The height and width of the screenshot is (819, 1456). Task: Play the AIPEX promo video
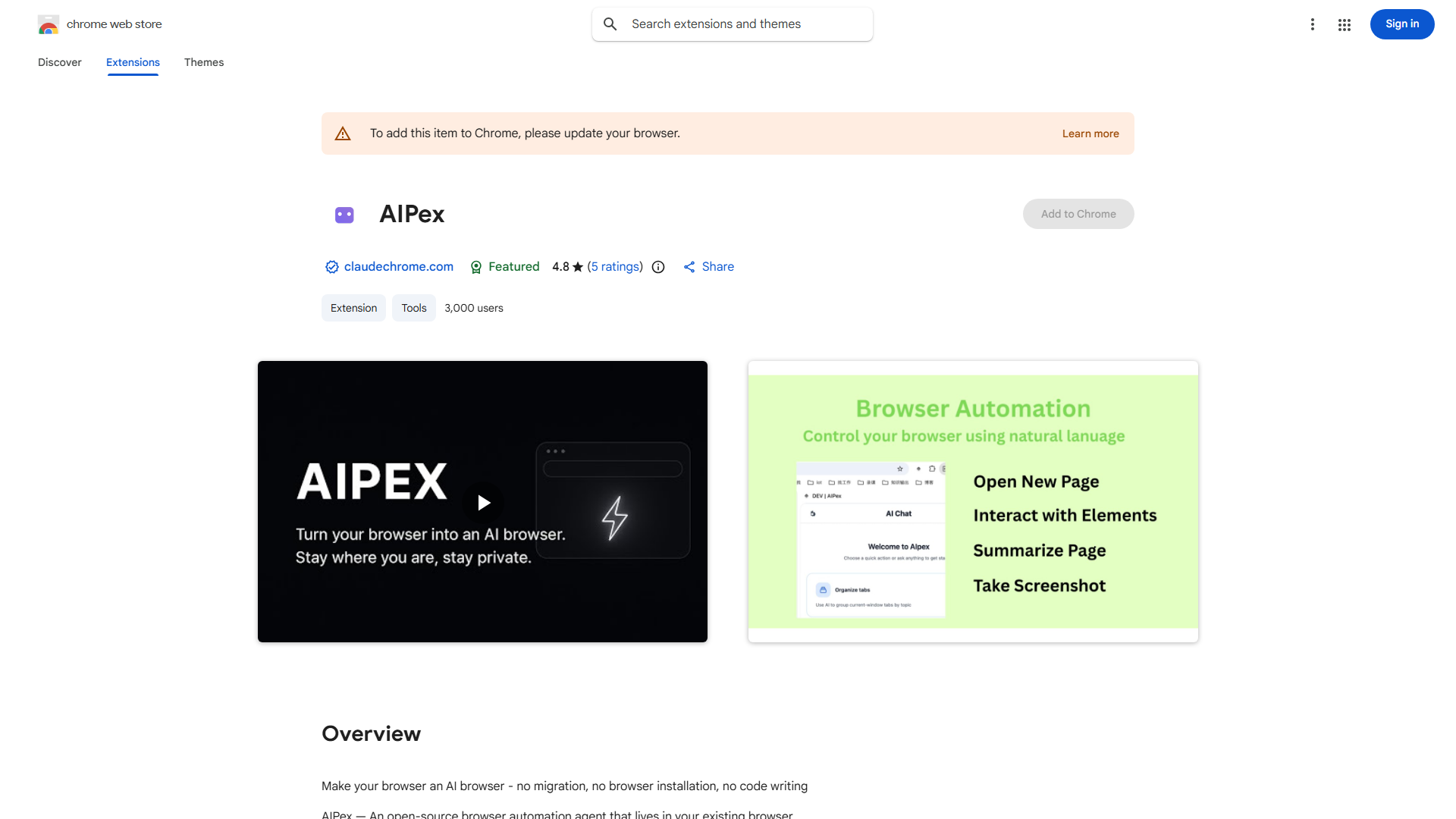pos(483,502)
